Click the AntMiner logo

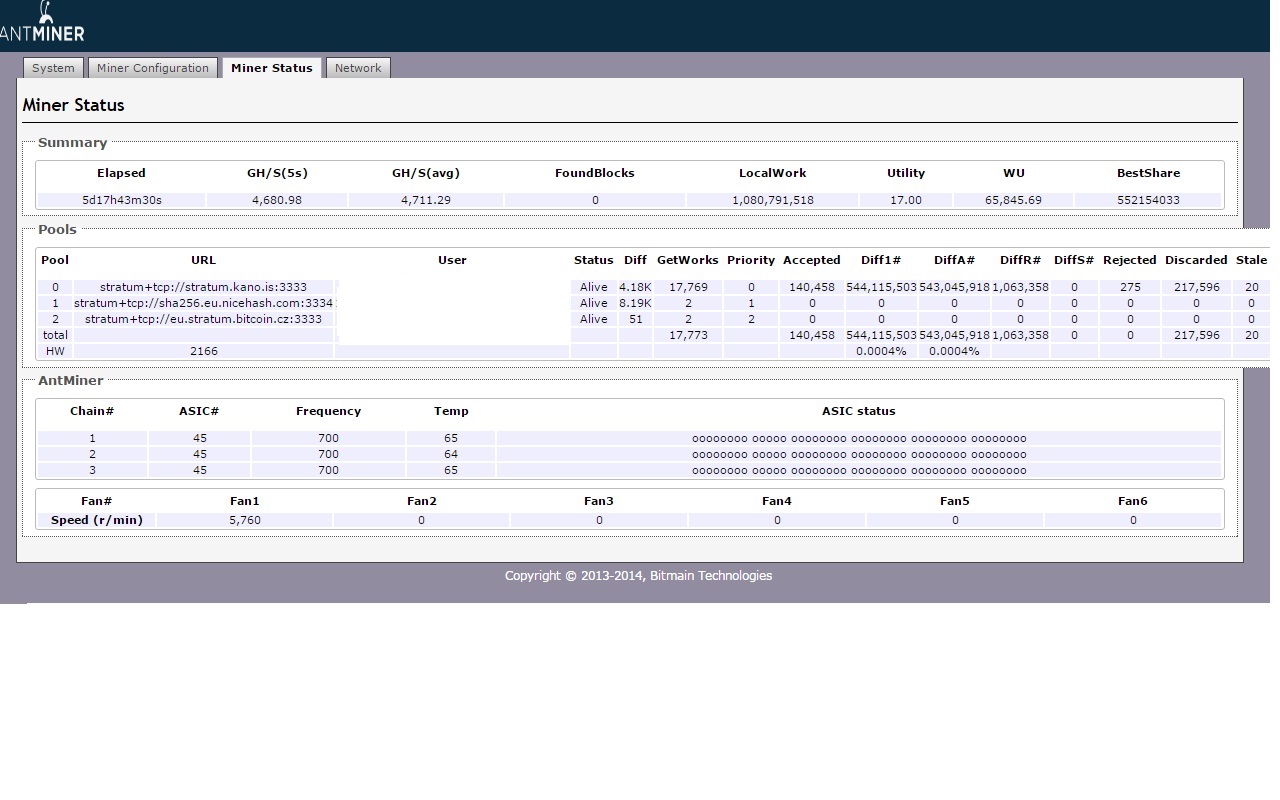click(42, 24)
